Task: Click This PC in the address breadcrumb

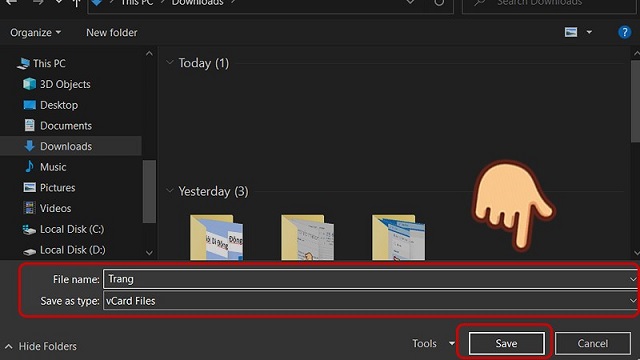Action: [x=137, y=2]
